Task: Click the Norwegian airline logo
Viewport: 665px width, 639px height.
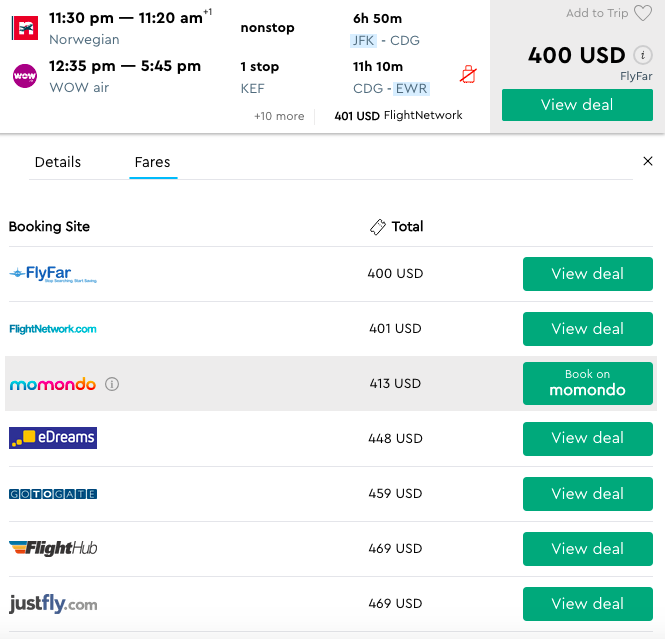Action: pos(25,28)
